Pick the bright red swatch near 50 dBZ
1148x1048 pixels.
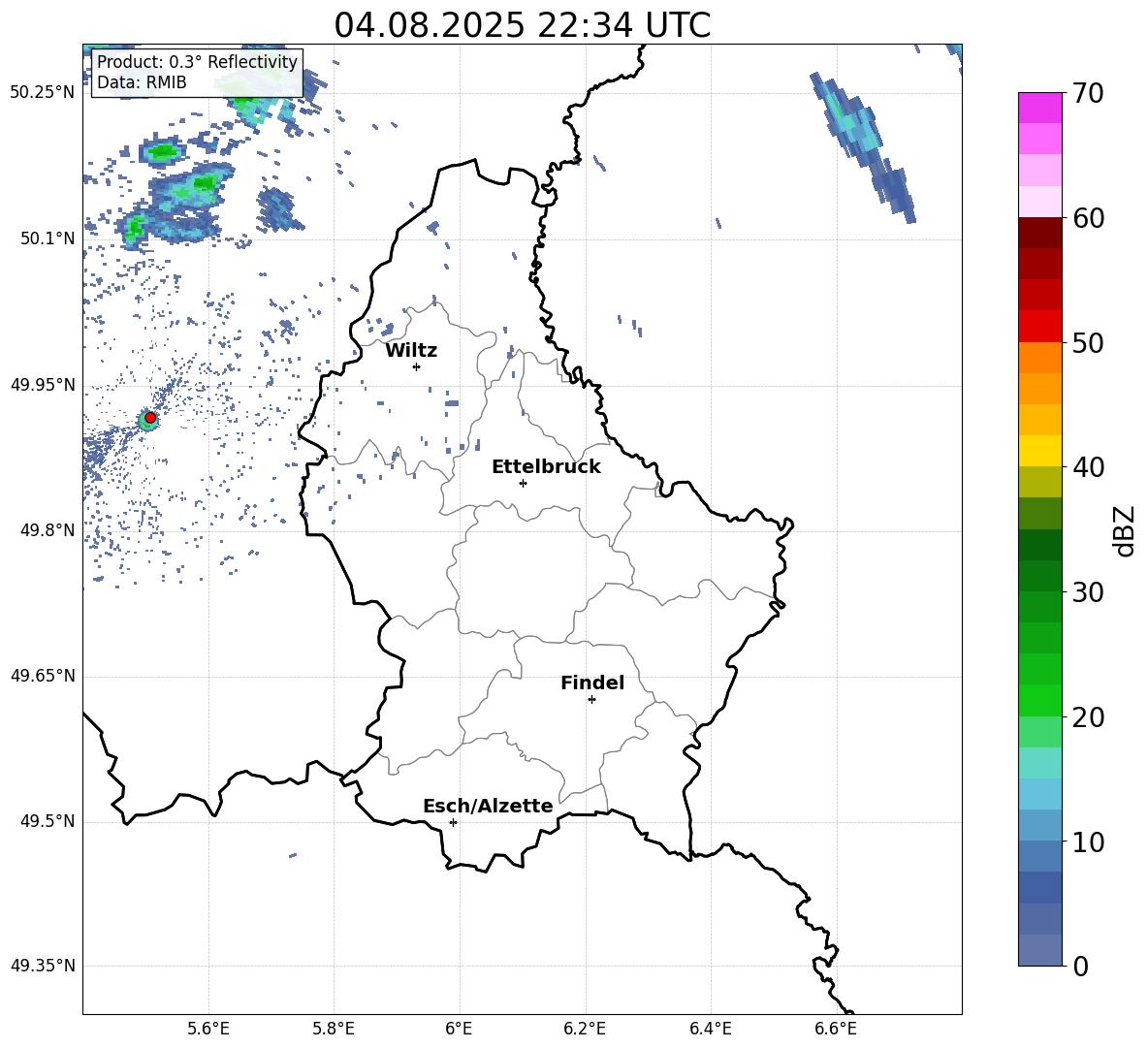[1039, 327]
